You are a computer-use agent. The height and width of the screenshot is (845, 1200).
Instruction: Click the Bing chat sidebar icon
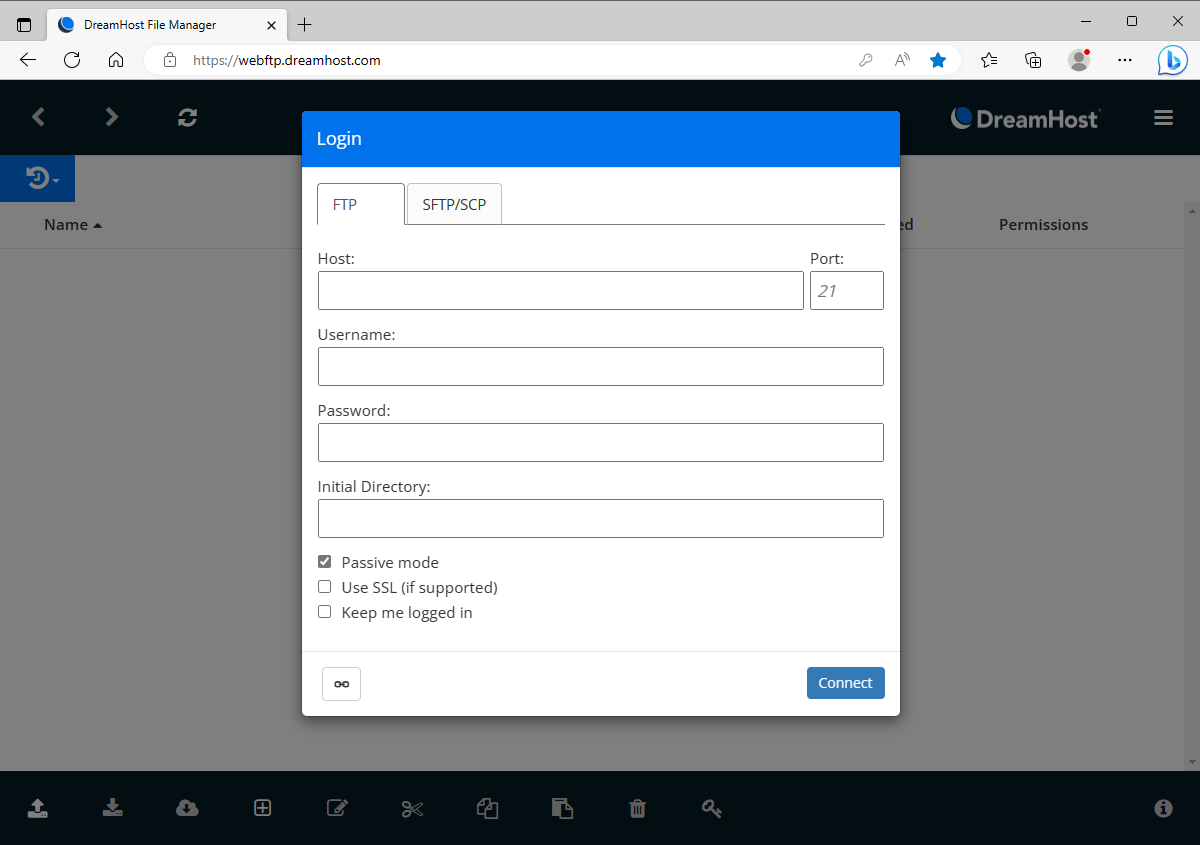coord(1173,60)
